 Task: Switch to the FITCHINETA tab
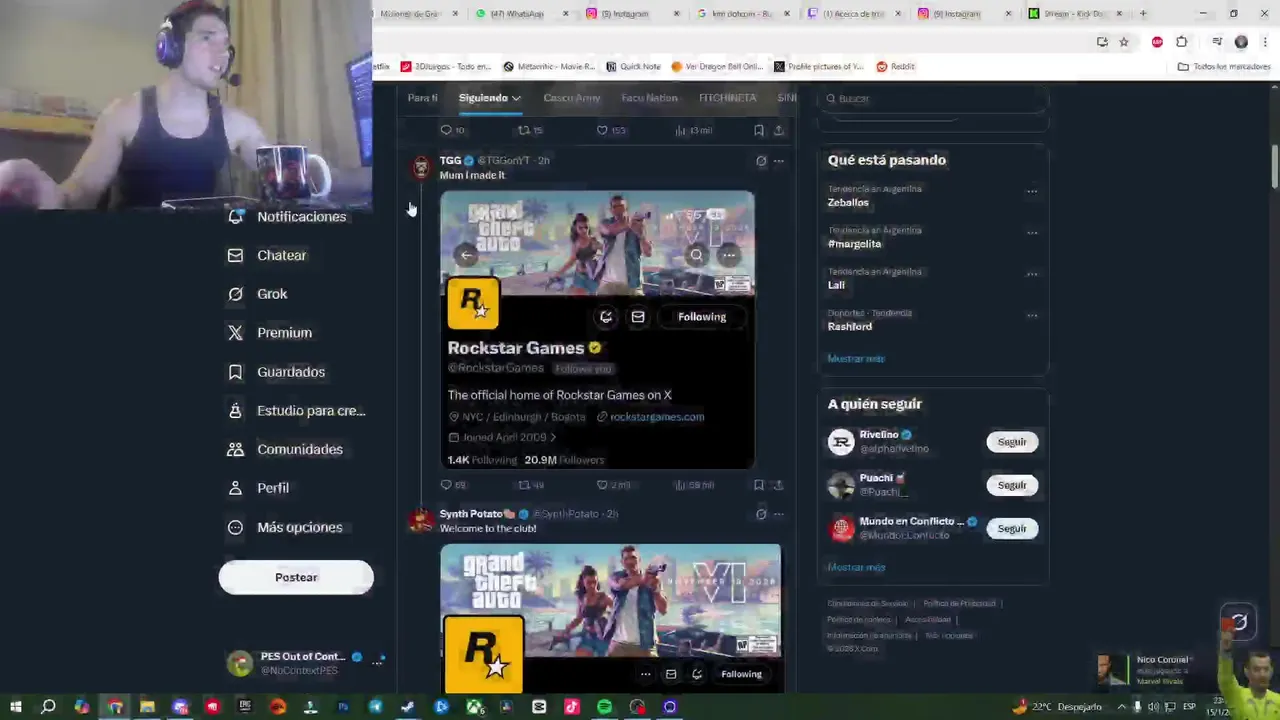[x=727, y=98]
